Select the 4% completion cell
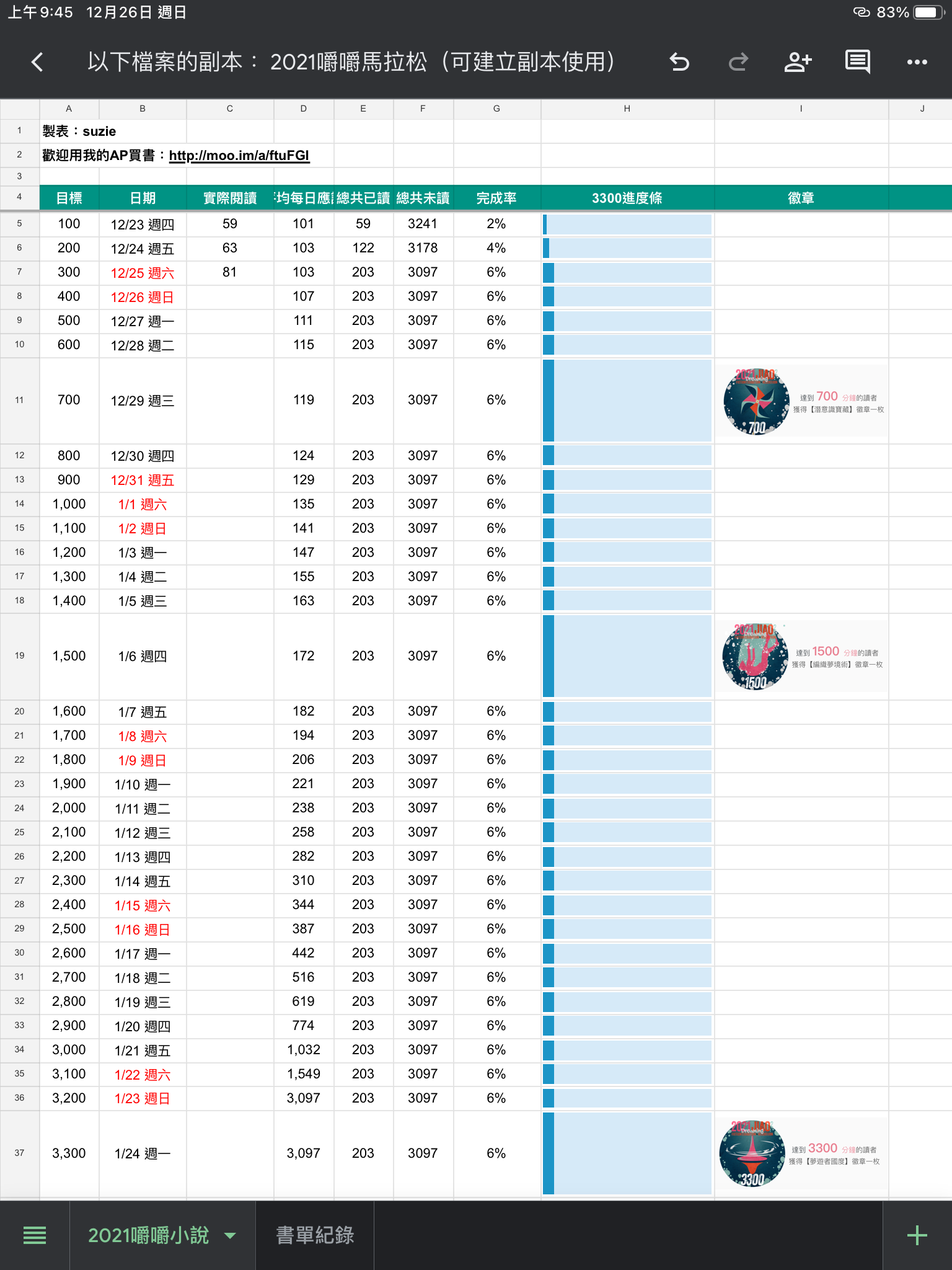Screen dimensions: 952x1270 [x=496, y=248]
